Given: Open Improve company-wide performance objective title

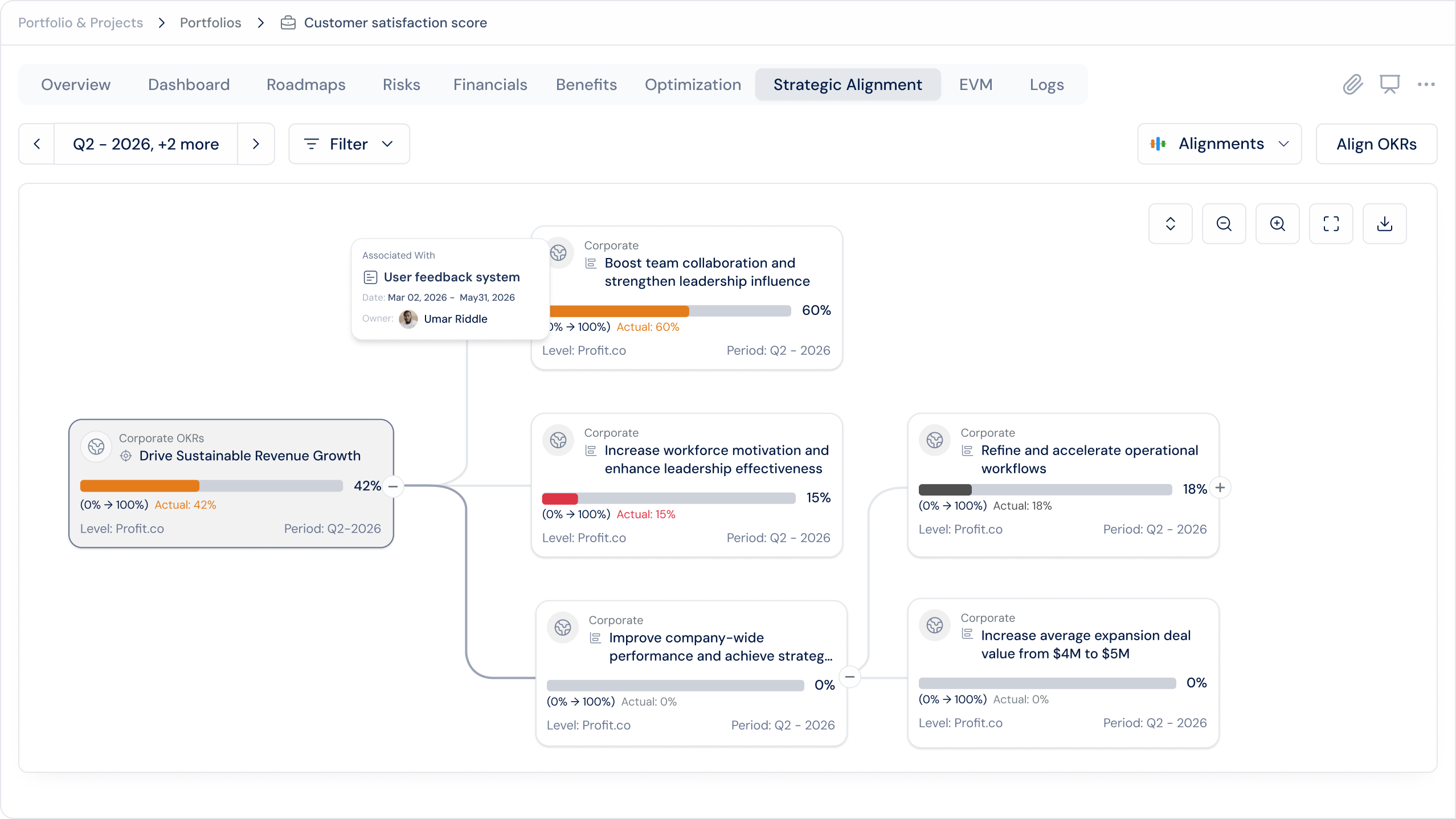Looking at the screenshot, I should pyautogui.click(x=721, y=647).
